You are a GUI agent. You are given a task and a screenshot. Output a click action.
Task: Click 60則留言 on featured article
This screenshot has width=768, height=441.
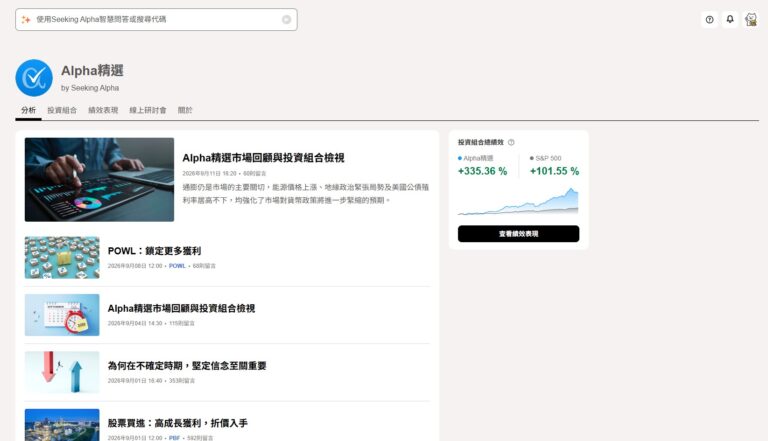255,173
